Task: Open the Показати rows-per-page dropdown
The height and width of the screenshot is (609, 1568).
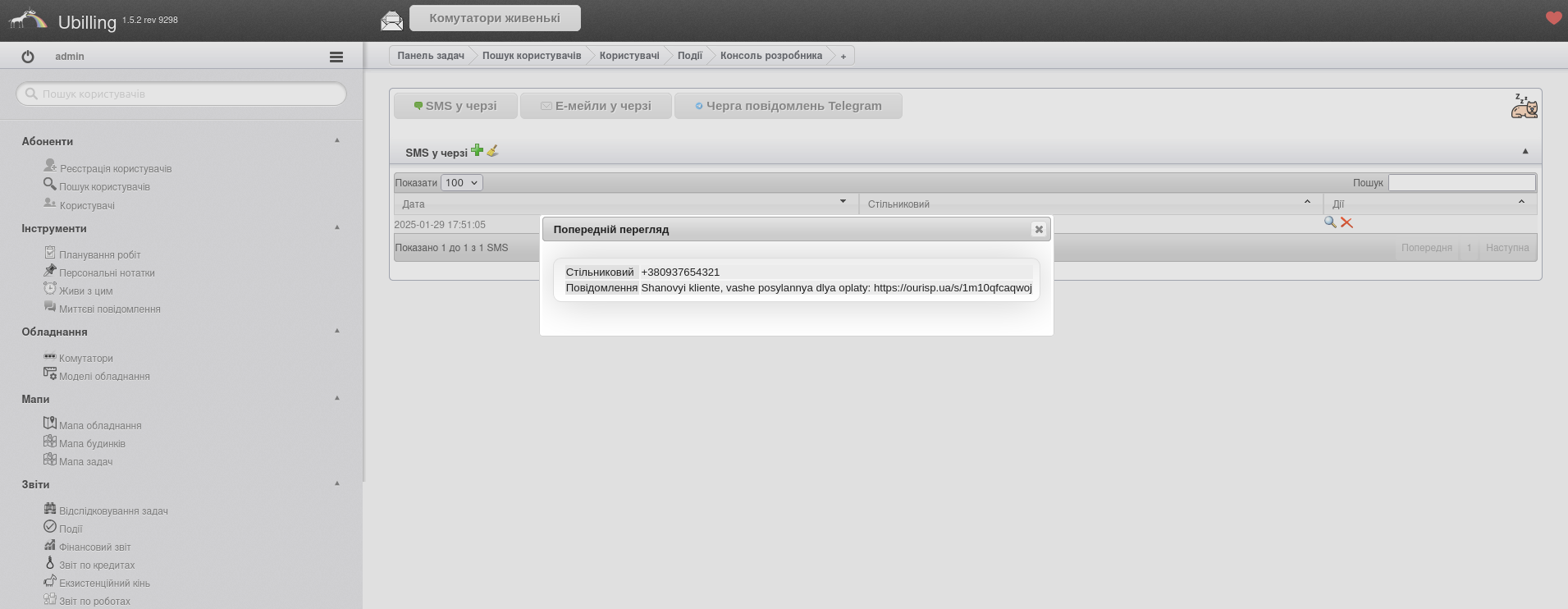Action: coord(461,183)
